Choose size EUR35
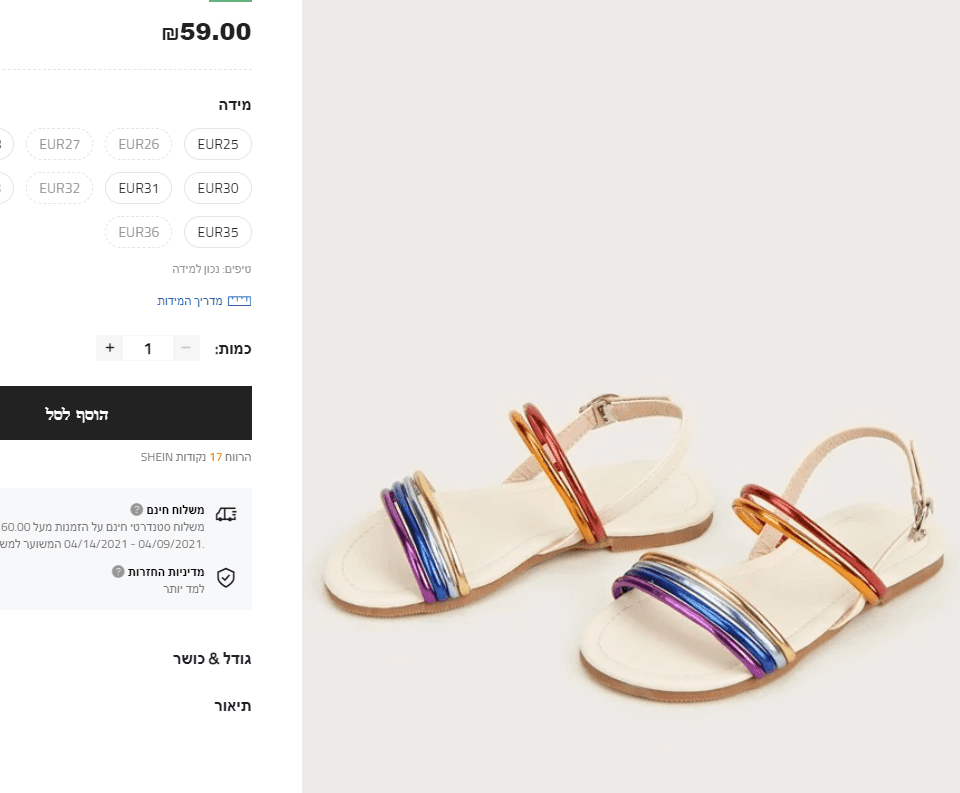The height and width of the screenshot is (793, 960). point(218,232)
